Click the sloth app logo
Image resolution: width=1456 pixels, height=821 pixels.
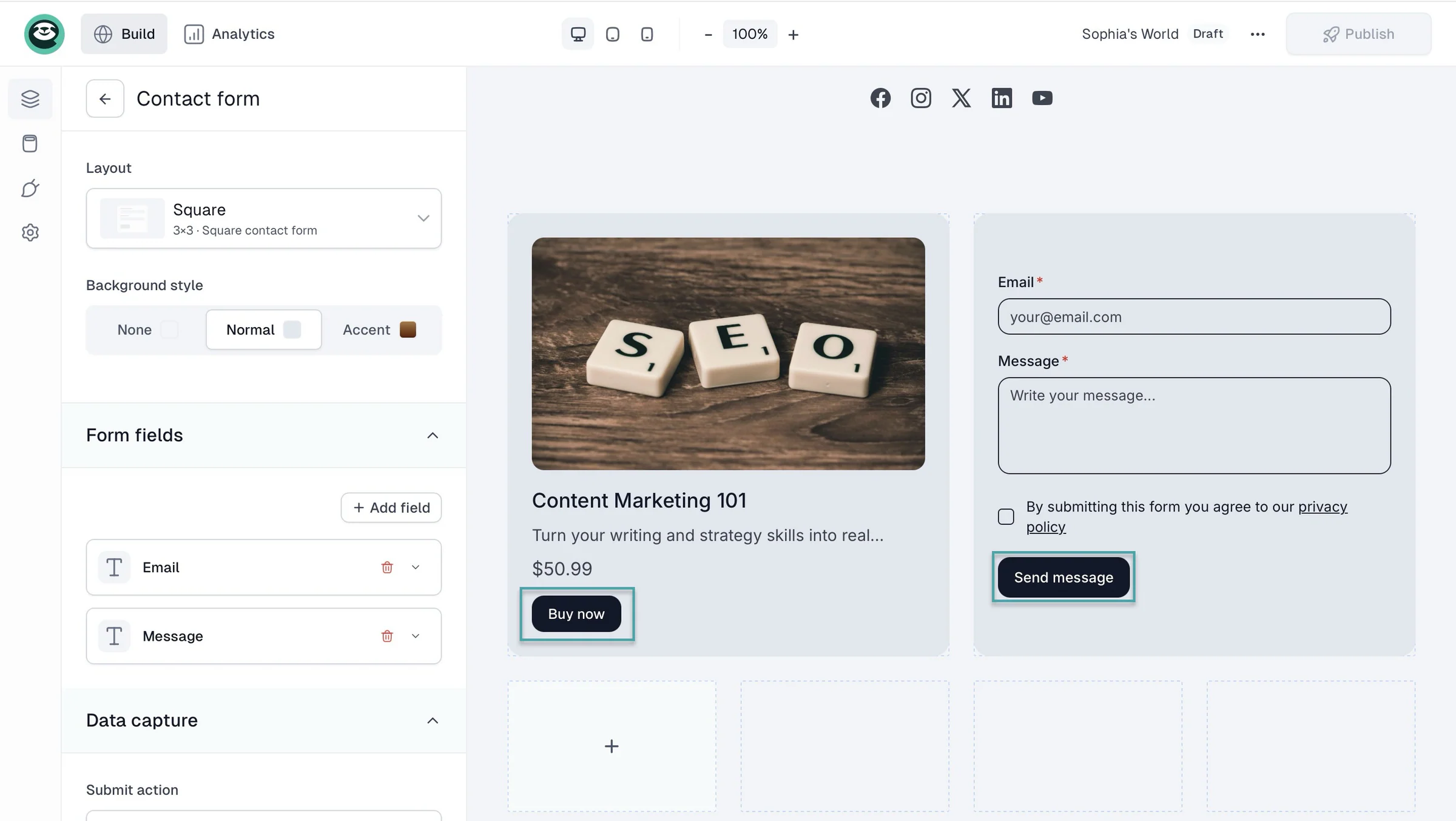(44, 34)
